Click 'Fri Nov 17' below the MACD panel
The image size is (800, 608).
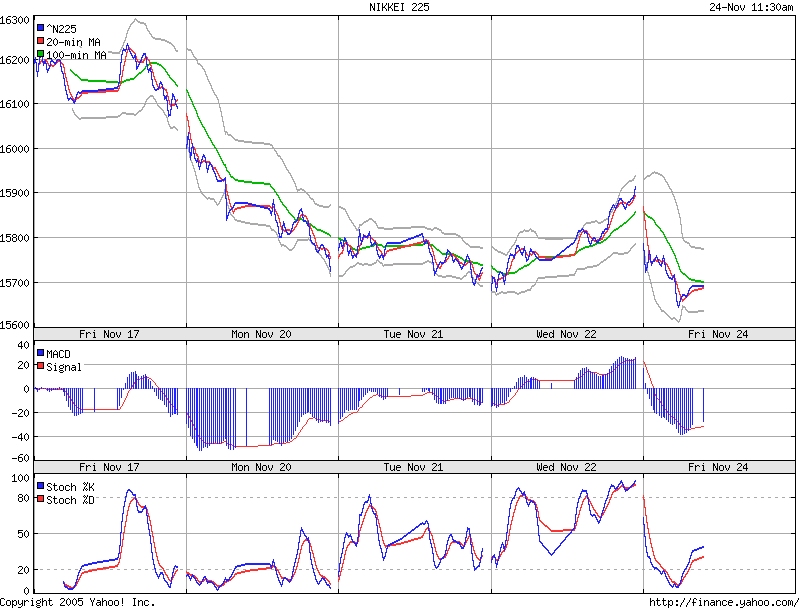pos(109,467)
